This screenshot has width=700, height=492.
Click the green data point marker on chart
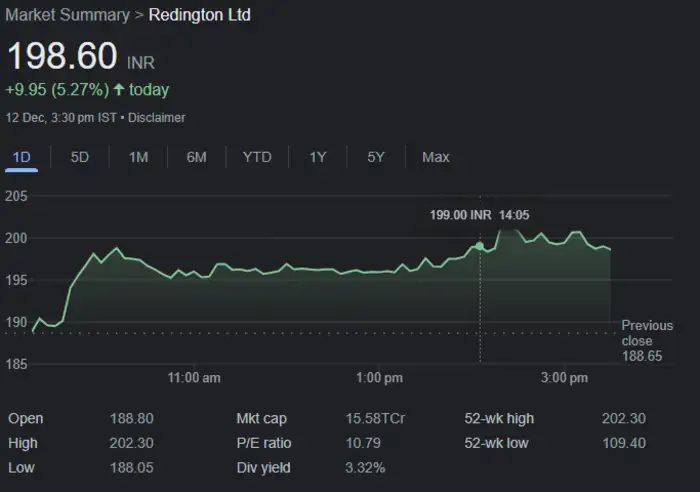pyautogui.click(x=480, y=245)
